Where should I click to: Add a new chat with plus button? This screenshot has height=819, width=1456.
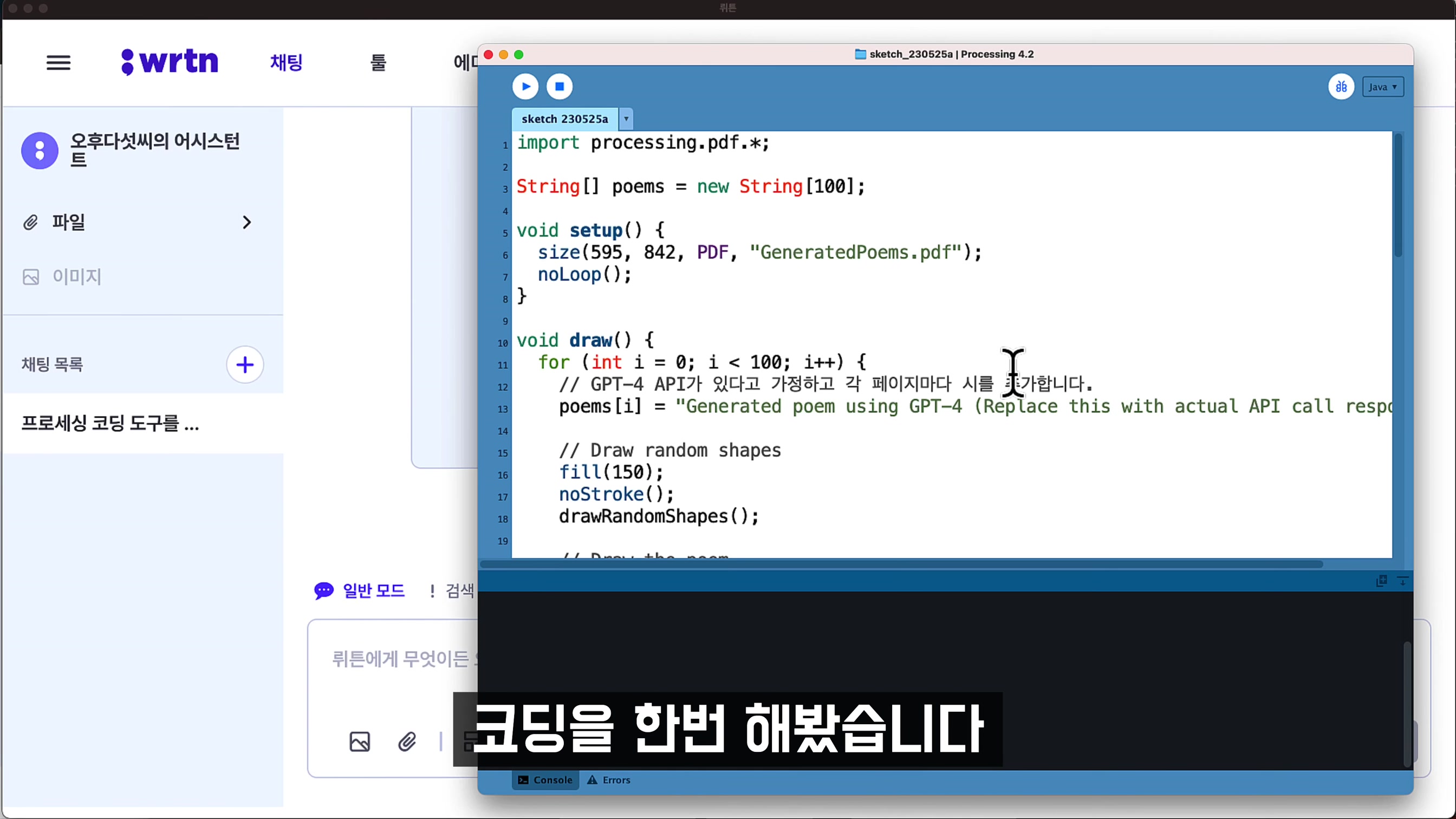[245, 365]
